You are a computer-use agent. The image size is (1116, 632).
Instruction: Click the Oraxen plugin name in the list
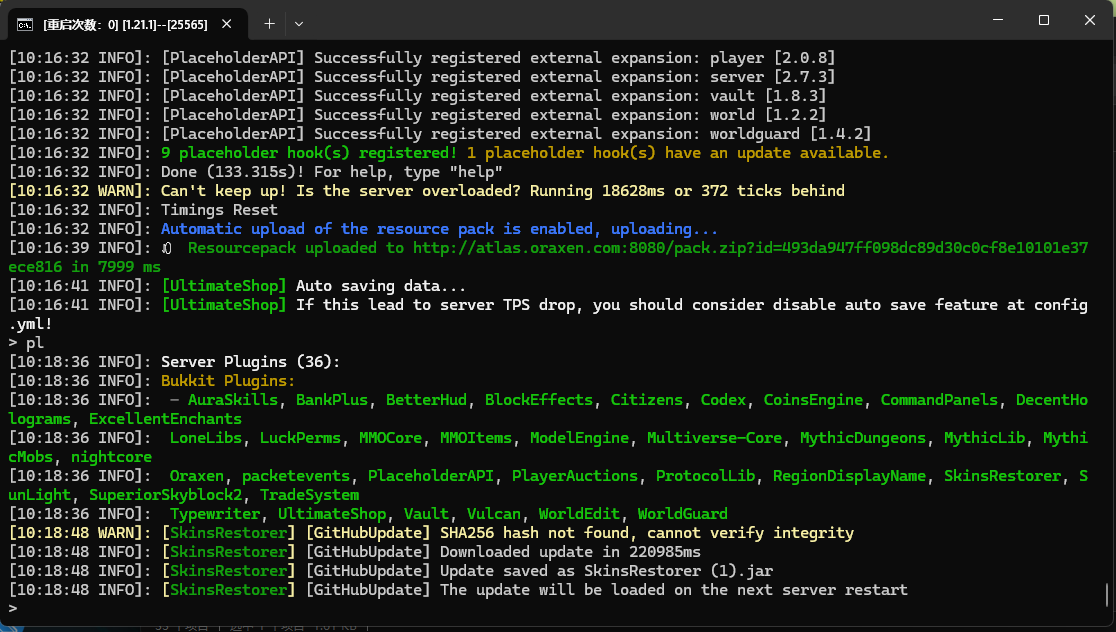pos(197,476)
